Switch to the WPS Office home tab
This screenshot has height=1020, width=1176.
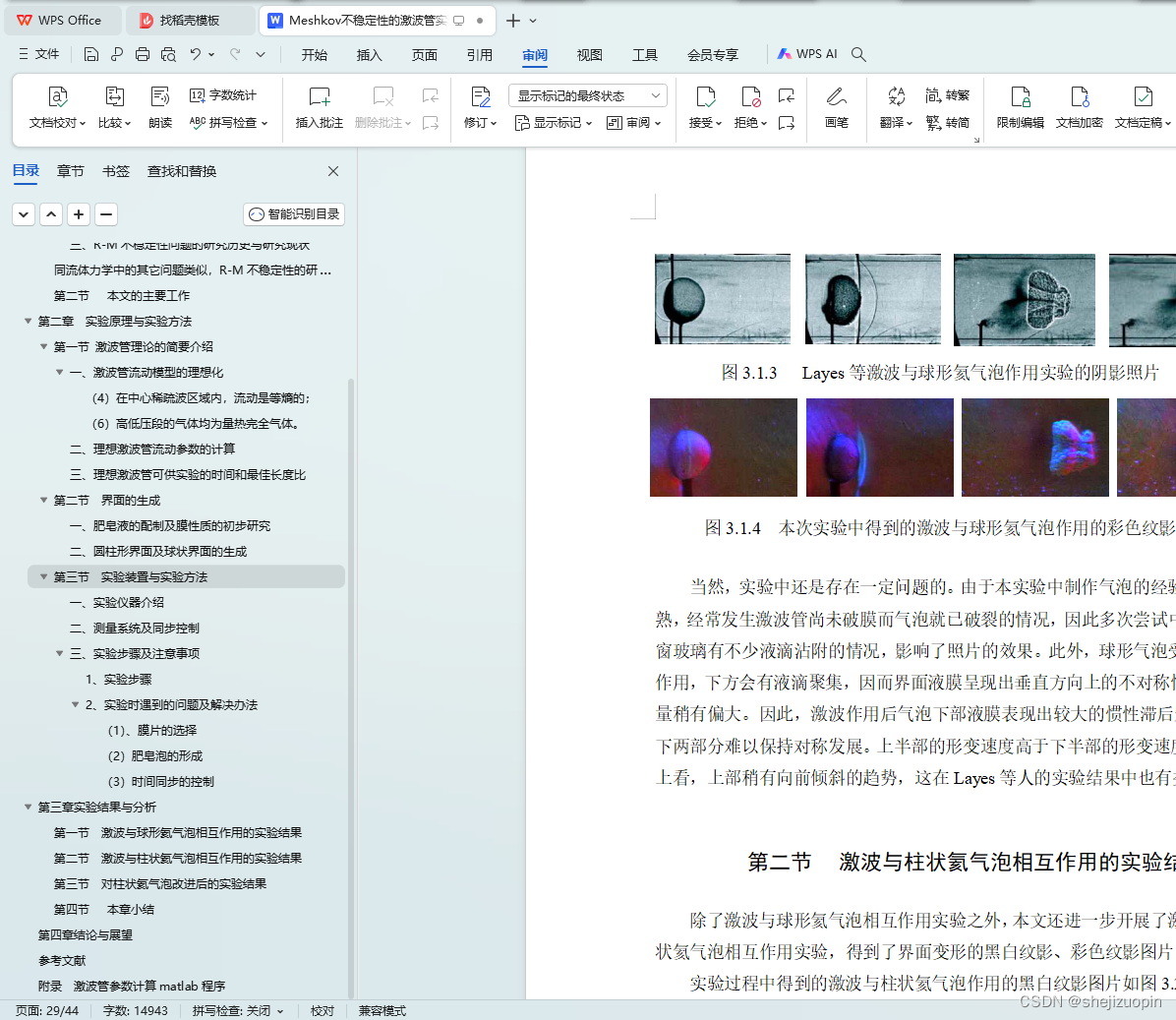(62, 21)
